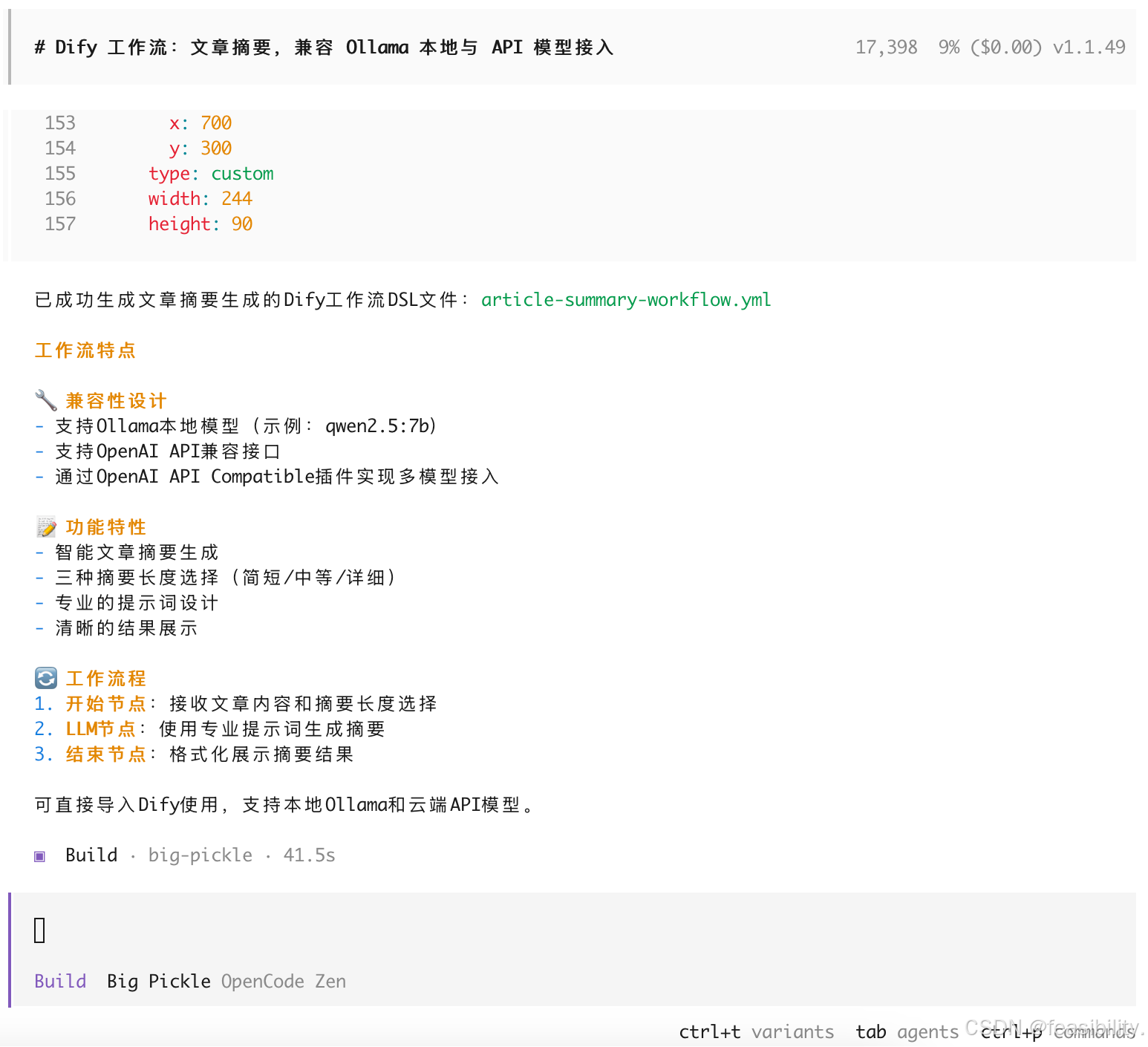Click the Big Pickle model name
Image resolution: width=1148 pixels, height=1047 pixels.
tap(159, 981)
